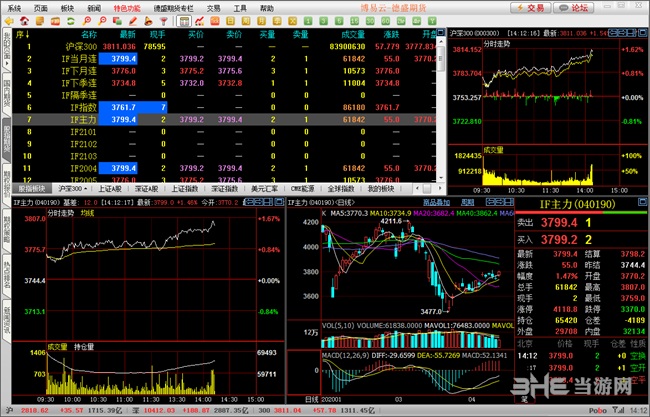Open the 系统 menu
Viewport: 650px width, 417px height.
14,8
